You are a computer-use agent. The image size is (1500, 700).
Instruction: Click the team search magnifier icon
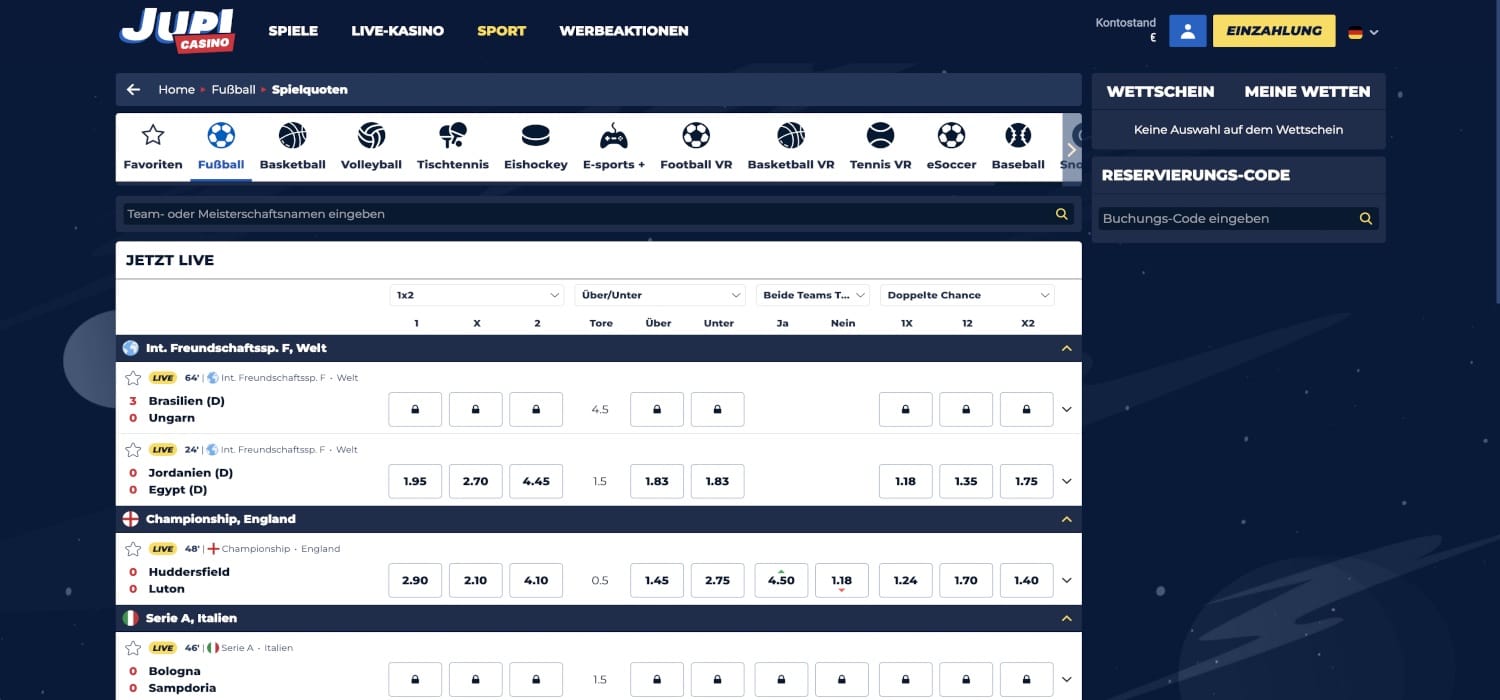pyautogui.click(x=1062, y=214)
